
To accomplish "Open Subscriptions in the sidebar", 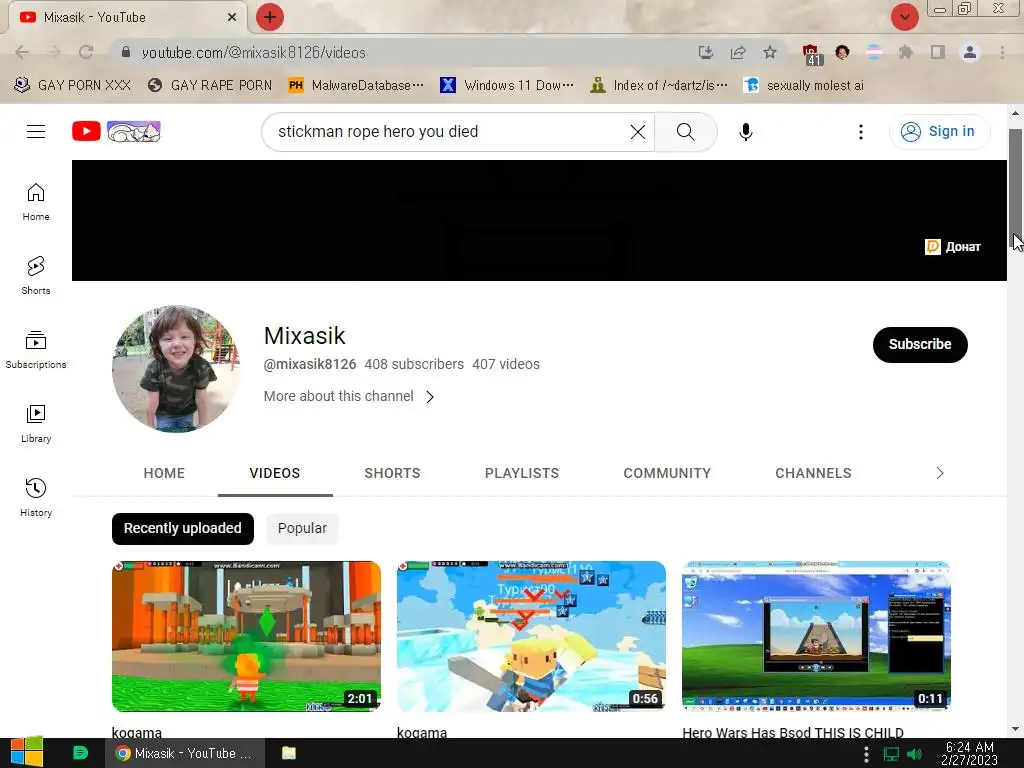I will (36, 349).
